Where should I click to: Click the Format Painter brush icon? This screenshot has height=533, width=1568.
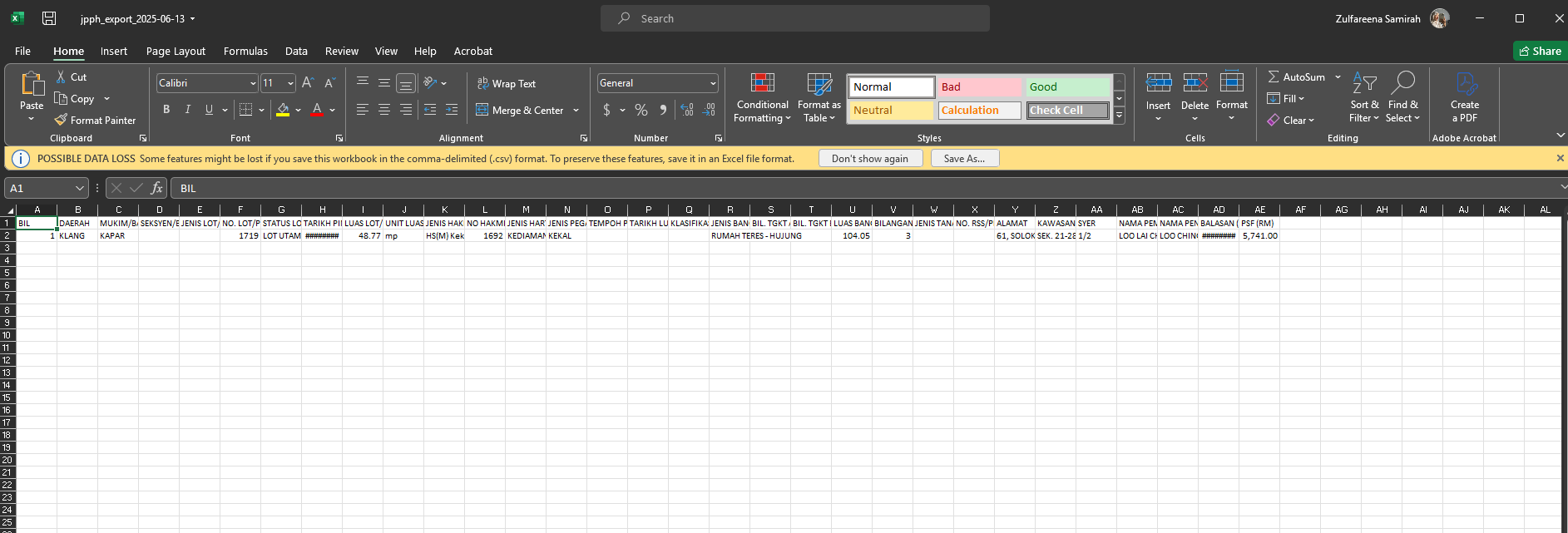click(61, 120)
